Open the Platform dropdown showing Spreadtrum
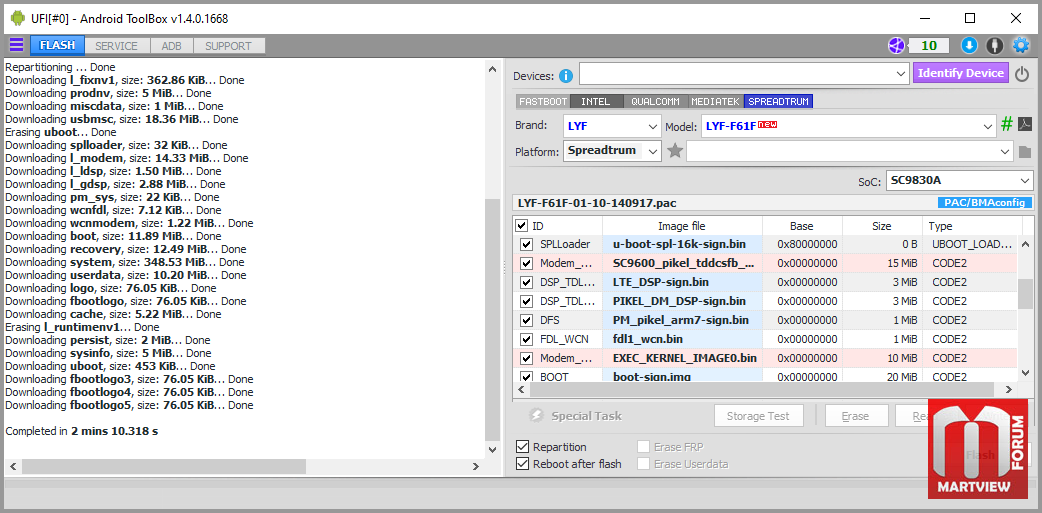The height and width of the screenshot is (513, 1042). (x=612, y=151)
